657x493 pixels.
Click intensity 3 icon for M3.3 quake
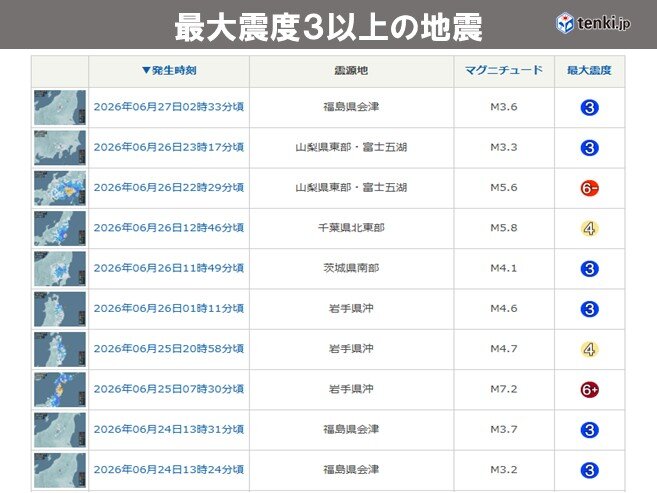590,148
